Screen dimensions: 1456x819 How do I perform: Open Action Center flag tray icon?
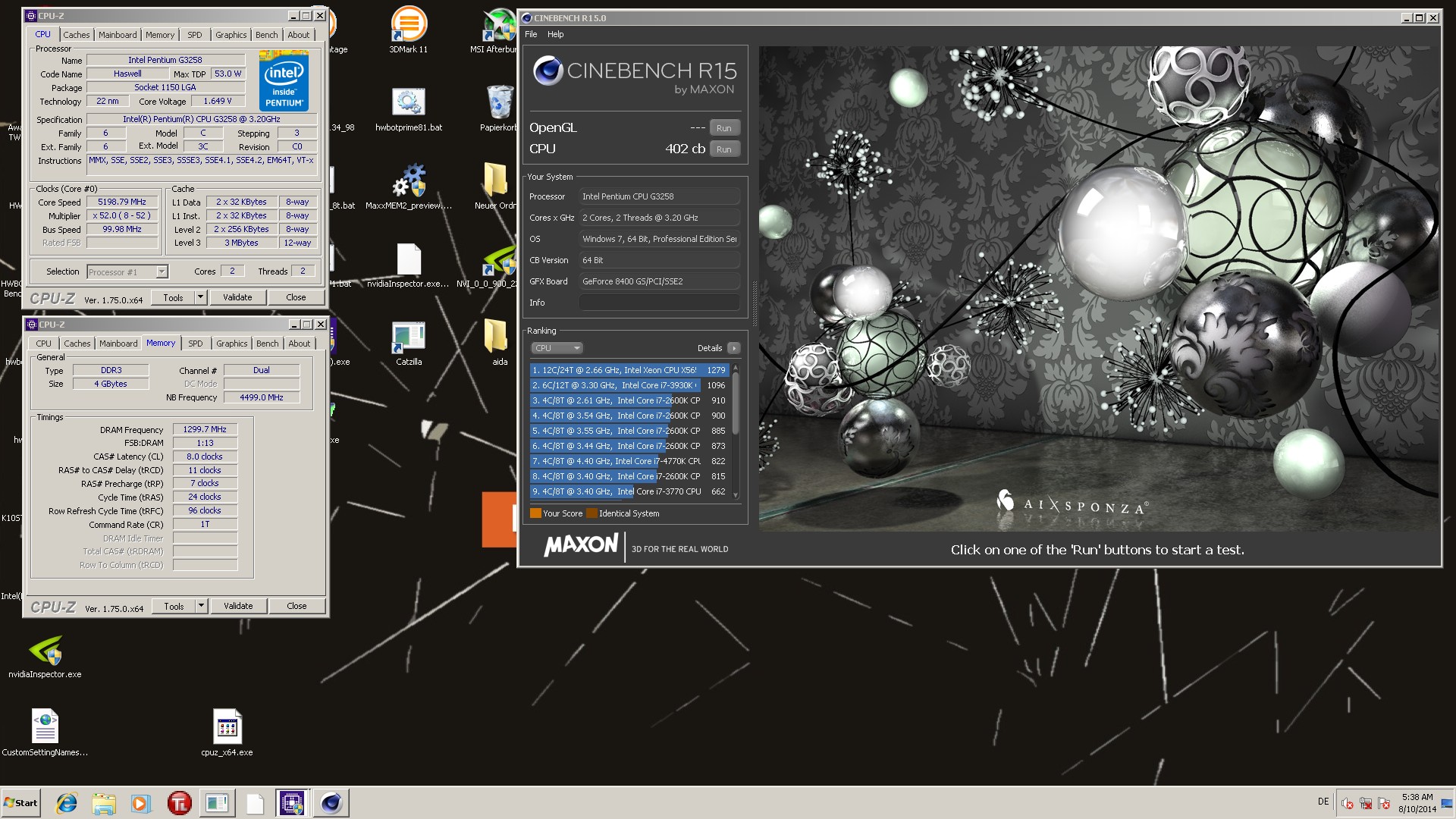tap(1384, 803)
